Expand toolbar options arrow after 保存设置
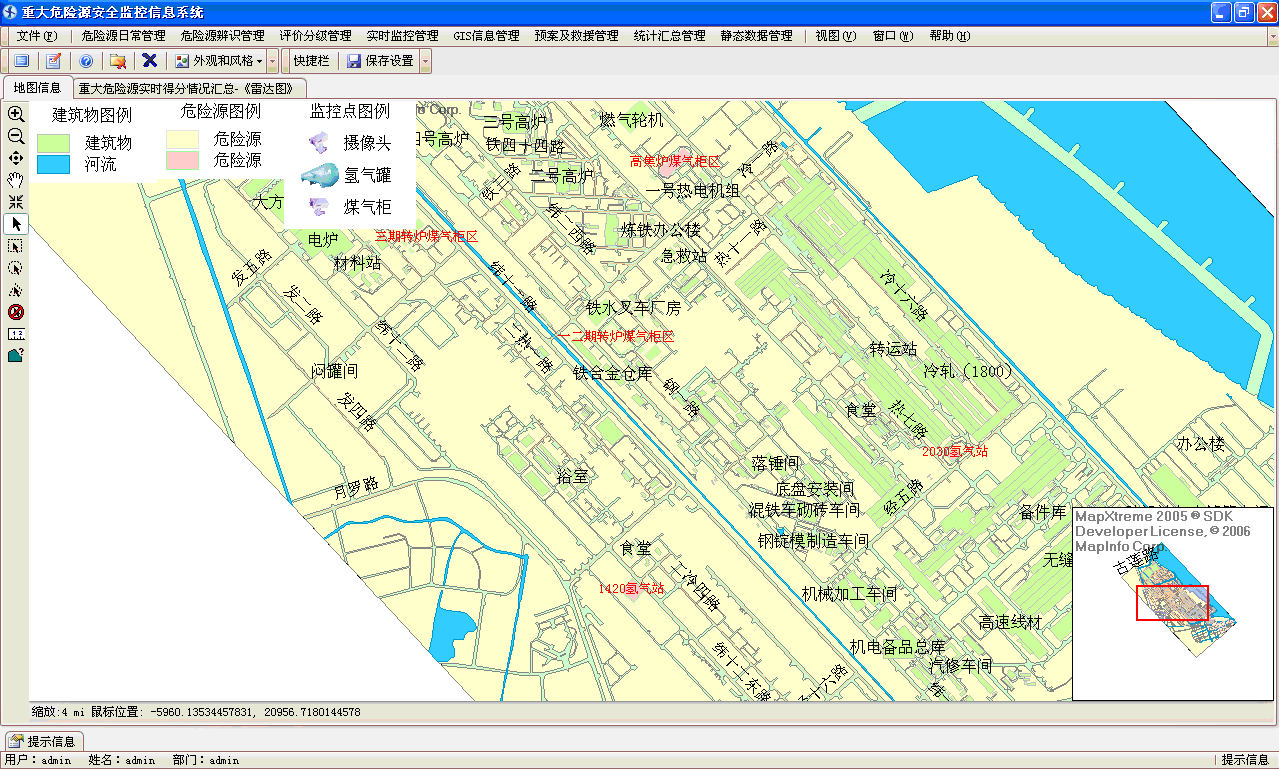The image size is (1279, 769). click(x=426, y=61)
